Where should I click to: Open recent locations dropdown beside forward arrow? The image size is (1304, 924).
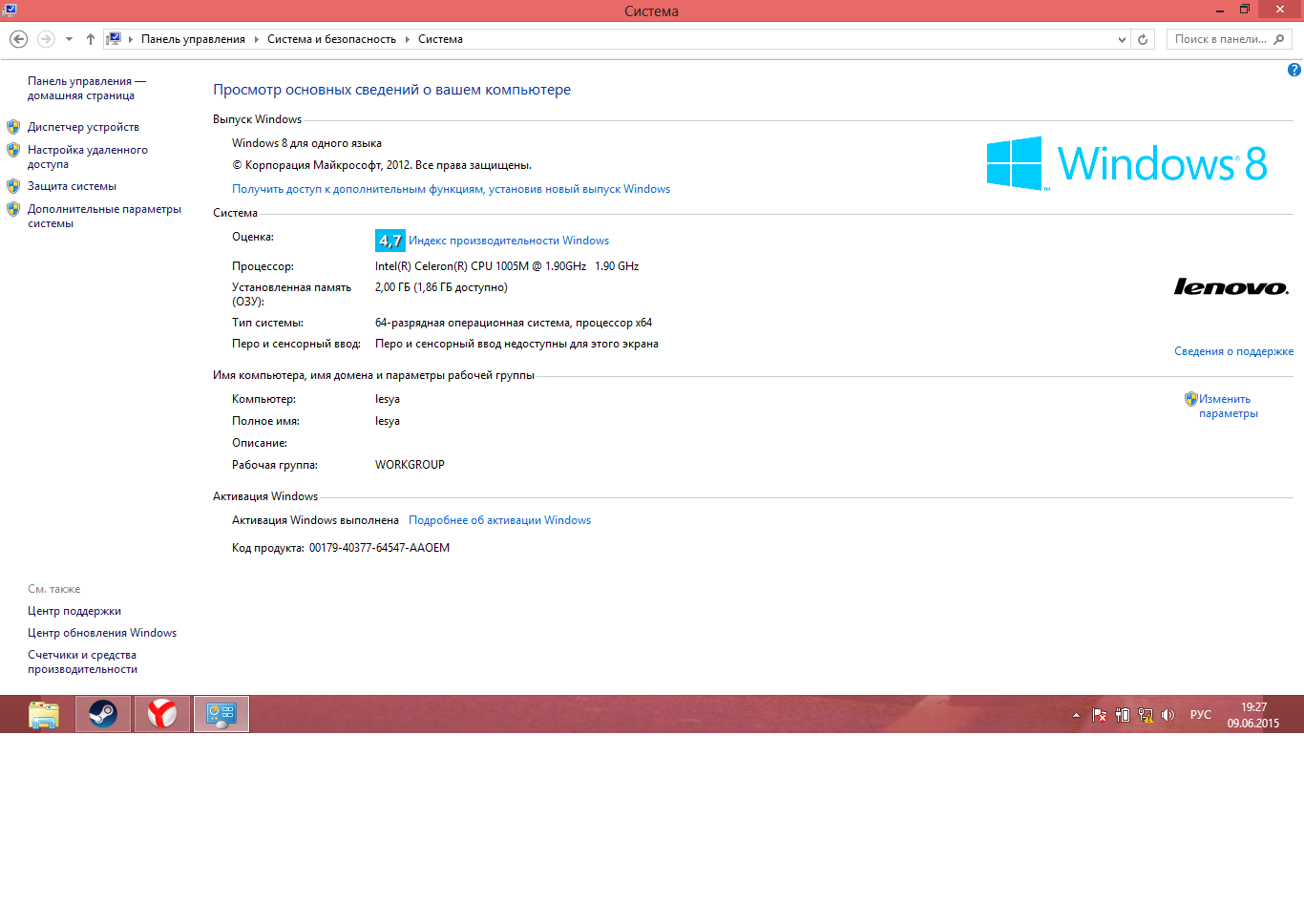tap(69, 39)
